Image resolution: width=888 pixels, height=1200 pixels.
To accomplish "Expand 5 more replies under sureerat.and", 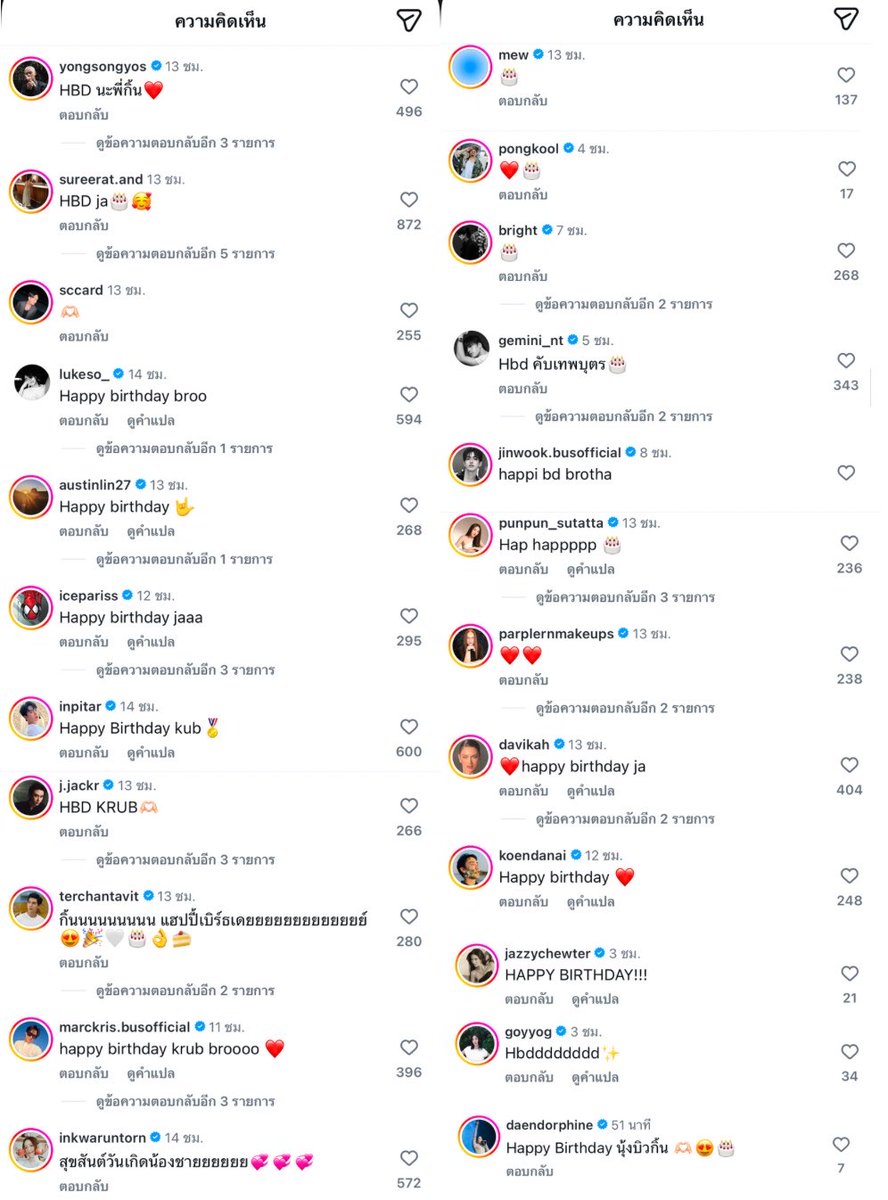I will click(x=185, y=254).
